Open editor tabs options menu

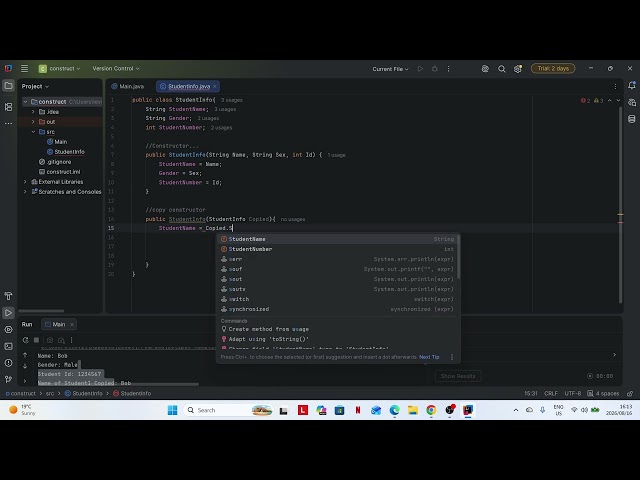(x=615, y=87)
